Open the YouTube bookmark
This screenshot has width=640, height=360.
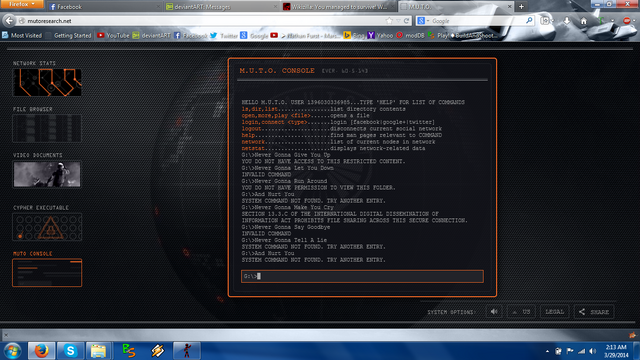pos(113,36)
